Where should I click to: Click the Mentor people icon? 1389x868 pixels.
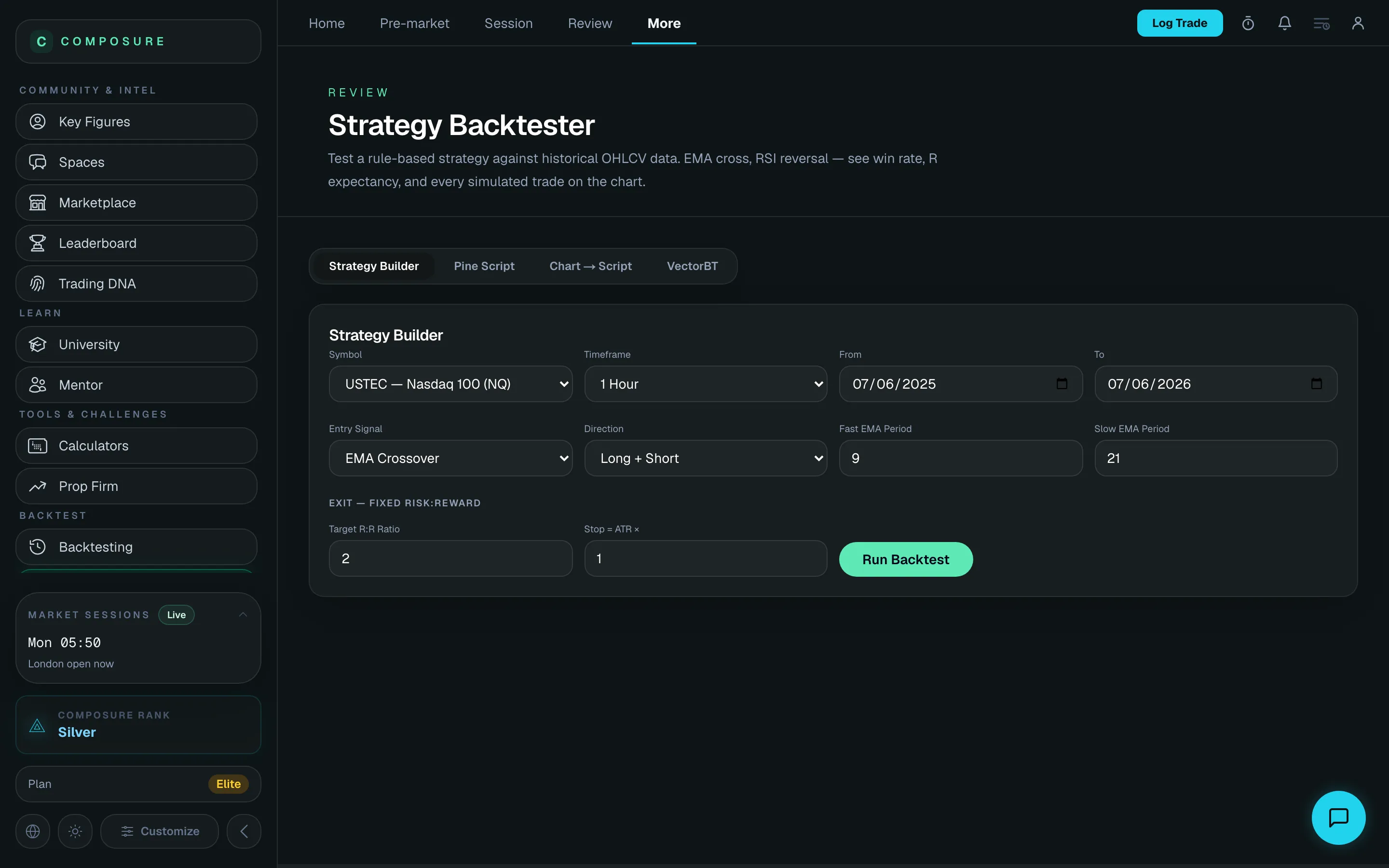point(38,385)
